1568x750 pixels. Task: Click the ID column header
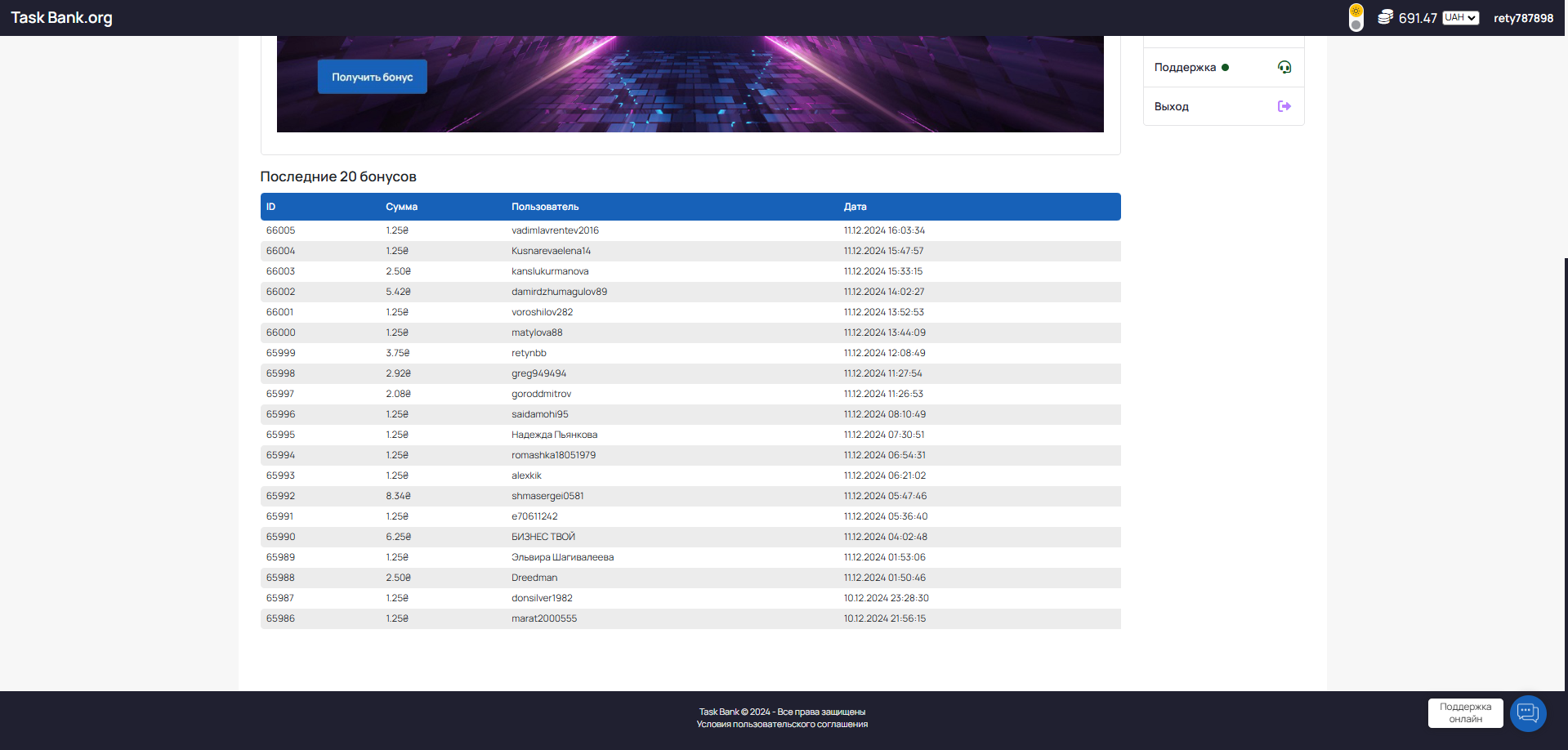click(270, 207)
